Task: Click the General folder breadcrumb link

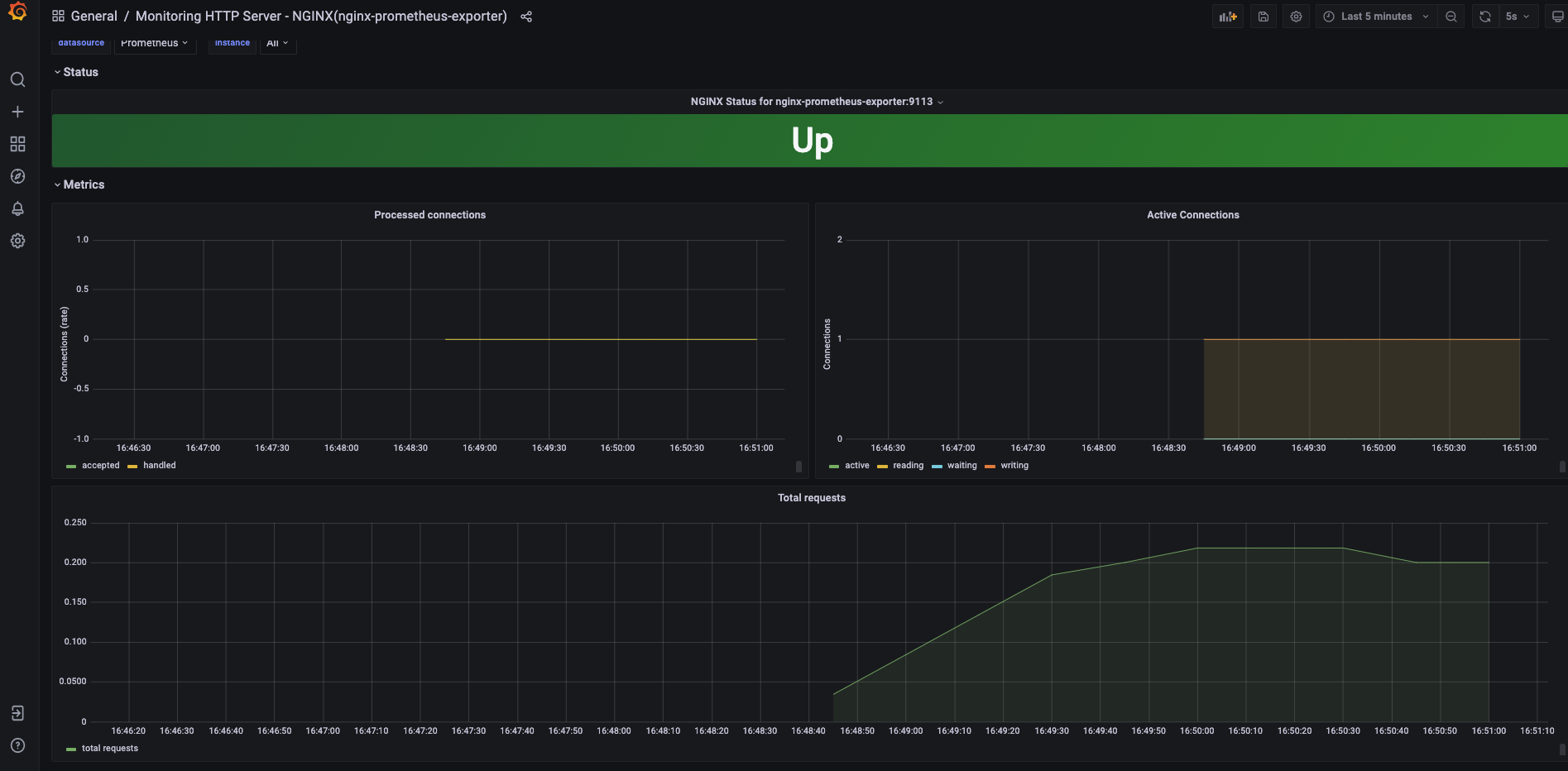Action: click(94, 16)
